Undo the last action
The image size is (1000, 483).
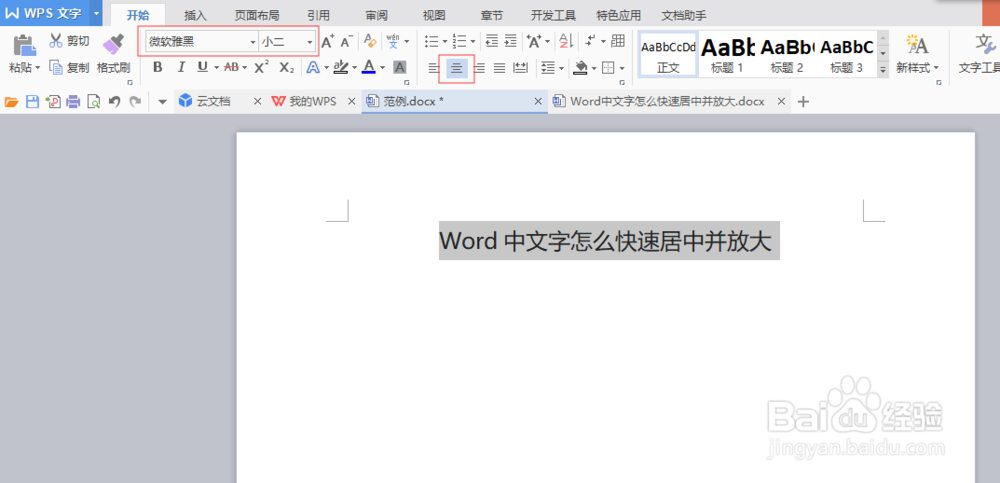tap(114, 101)
